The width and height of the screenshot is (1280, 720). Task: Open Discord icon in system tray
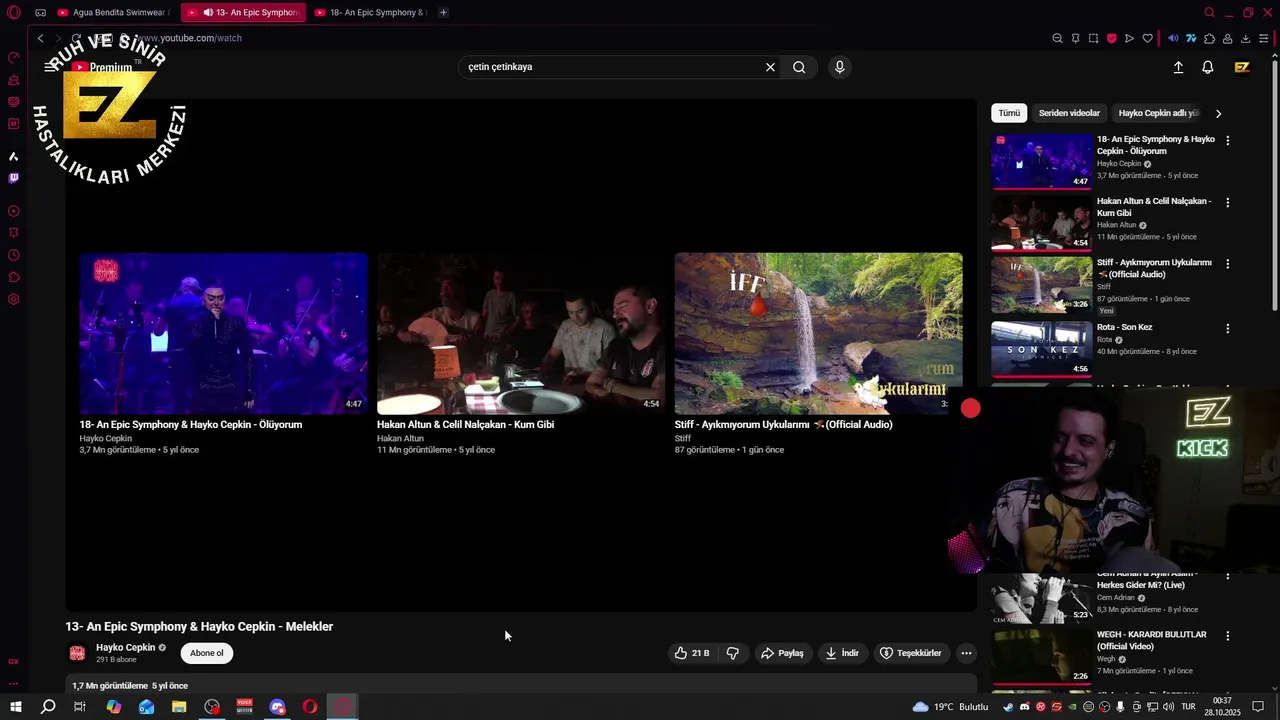click(x=1024, y=707)
